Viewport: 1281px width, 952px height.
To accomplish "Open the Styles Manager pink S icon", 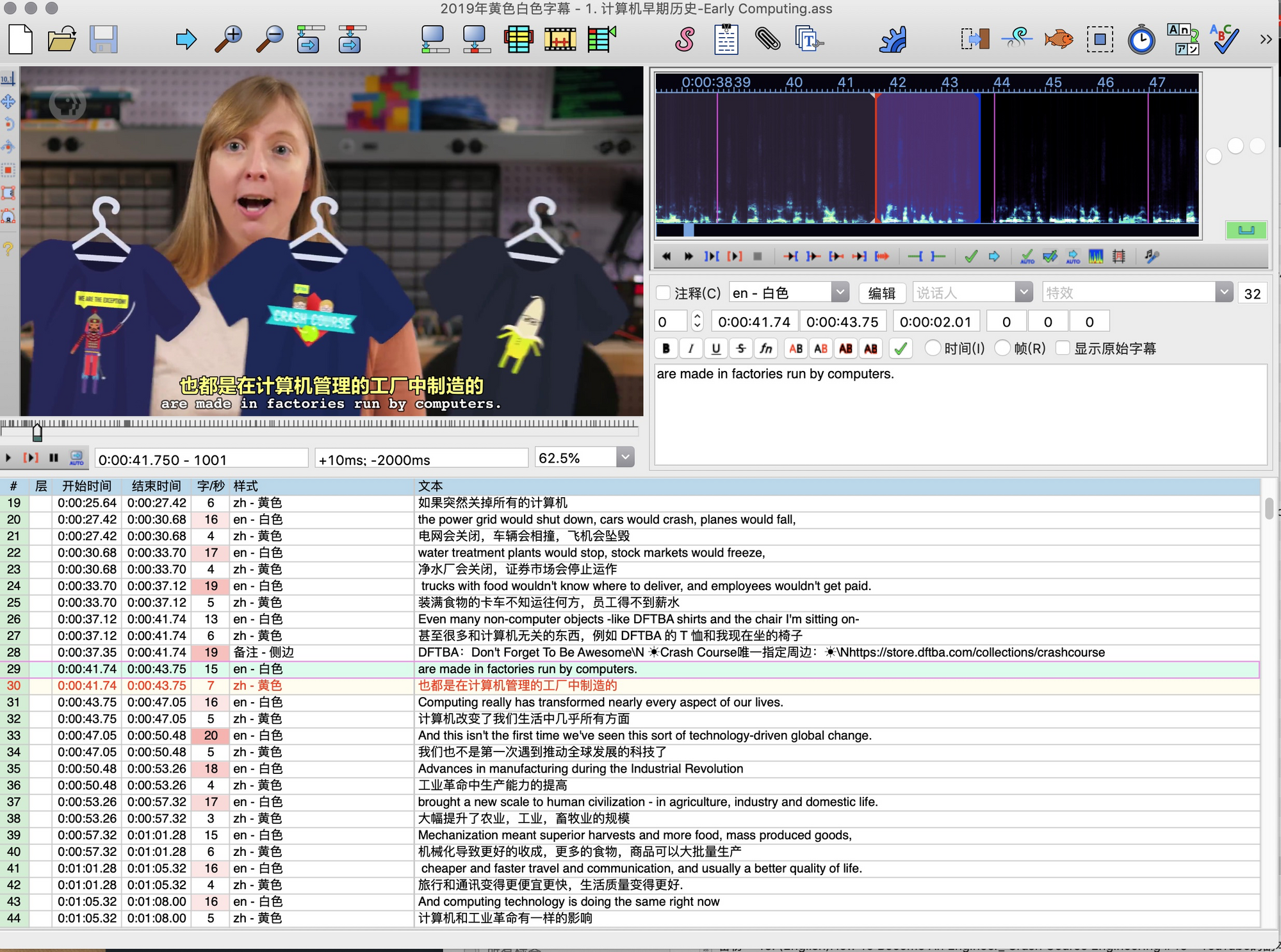I will [x=684, y=40].
